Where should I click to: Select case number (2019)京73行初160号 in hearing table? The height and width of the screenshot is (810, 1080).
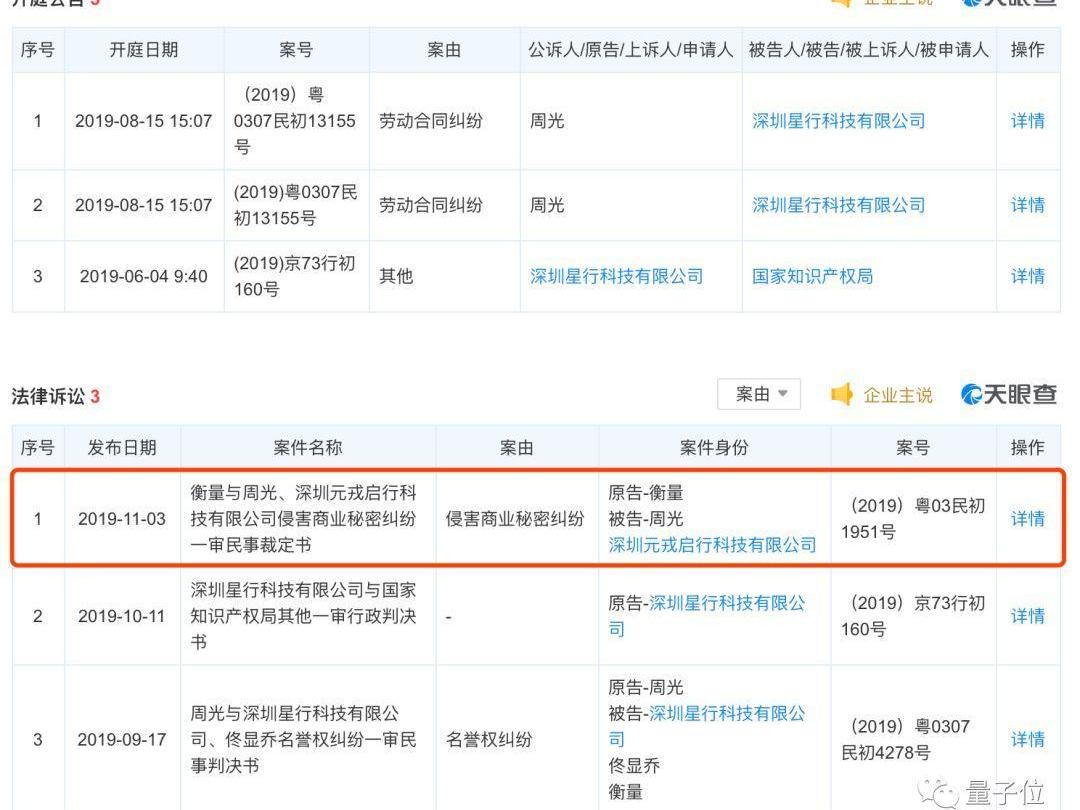(x=294, y=276)
